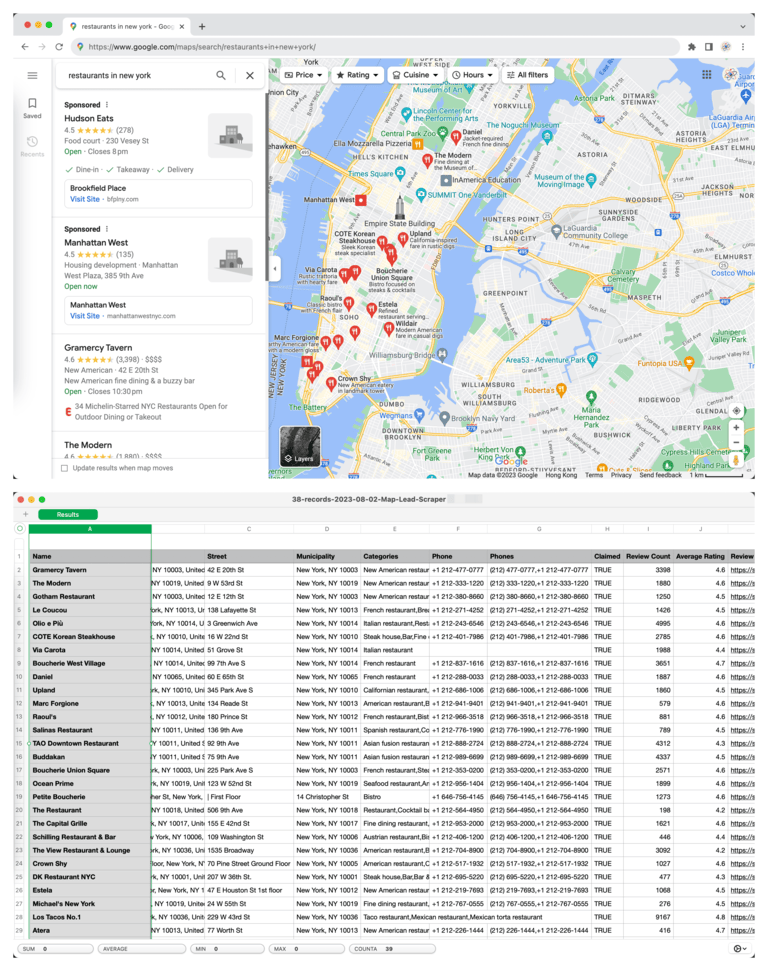Click the Street column header cell
Viewport: 768px width, 971px height.
249,556
